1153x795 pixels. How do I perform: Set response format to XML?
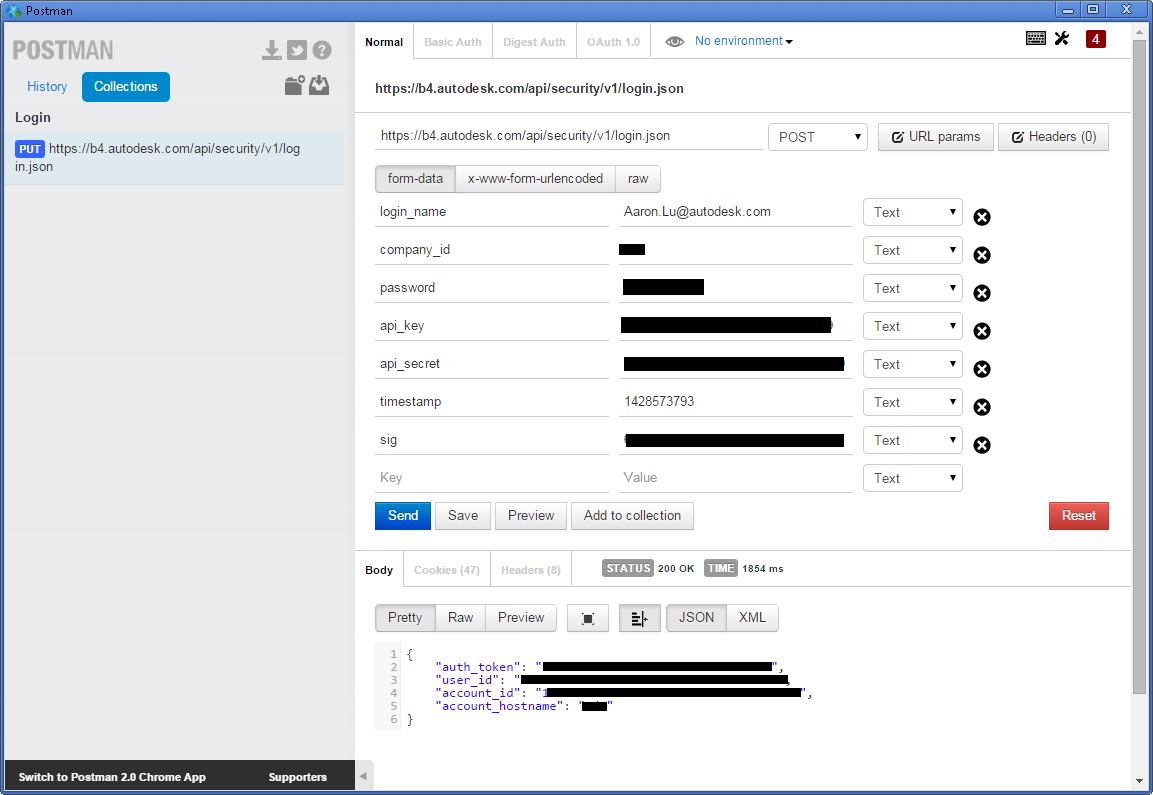coord(752,618)
